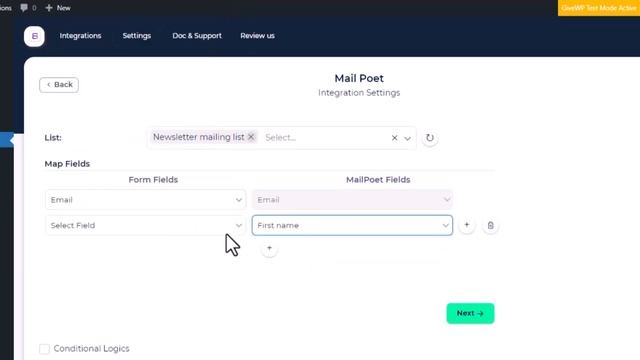Open the Settings menu item

pos(137,36)
